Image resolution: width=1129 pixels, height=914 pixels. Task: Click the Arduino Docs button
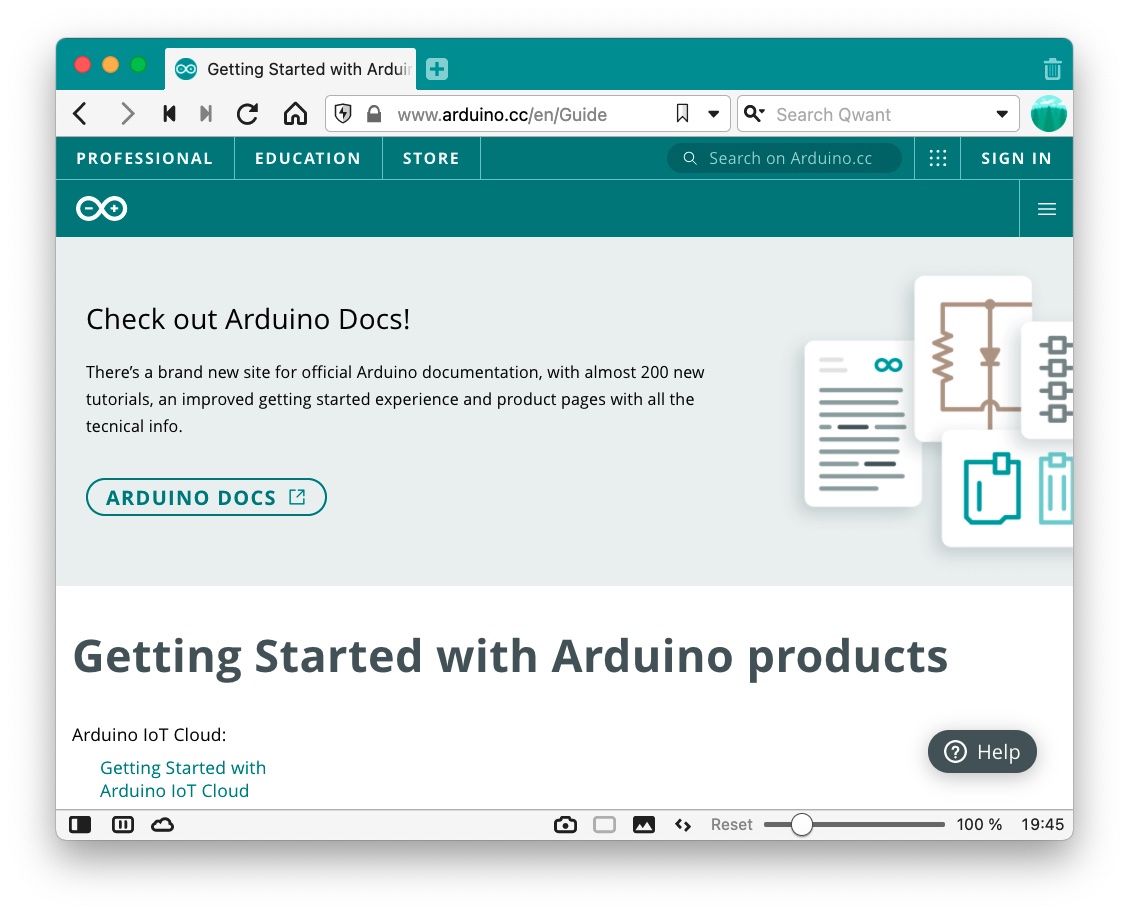[206, 497]
